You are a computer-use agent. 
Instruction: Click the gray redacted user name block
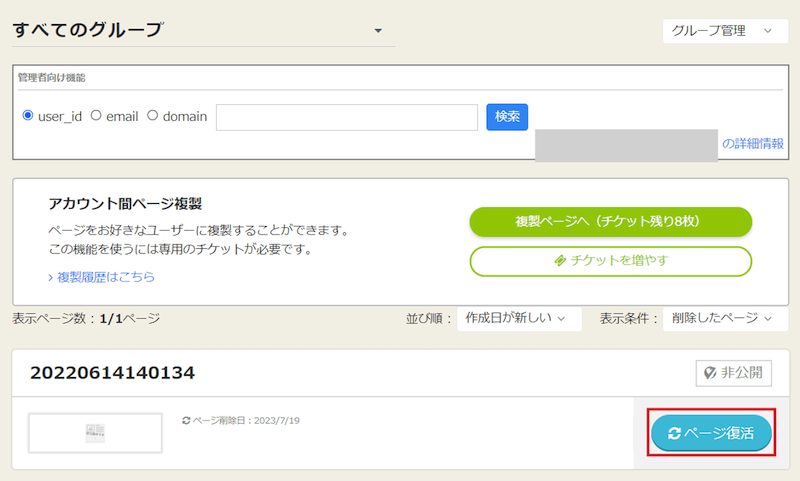[x=626, y=145]
